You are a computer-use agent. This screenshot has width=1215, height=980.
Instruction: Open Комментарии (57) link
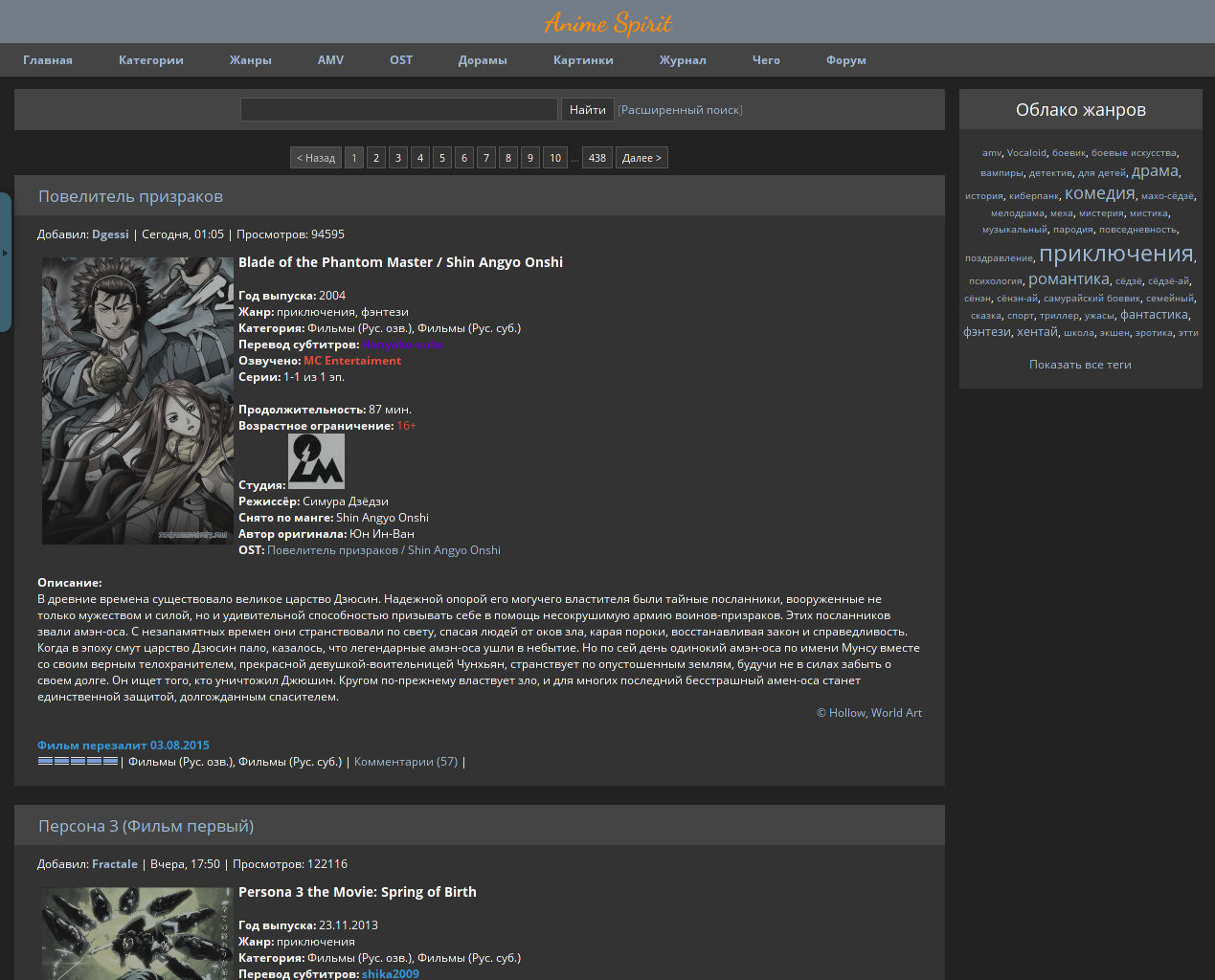point(406,762)
